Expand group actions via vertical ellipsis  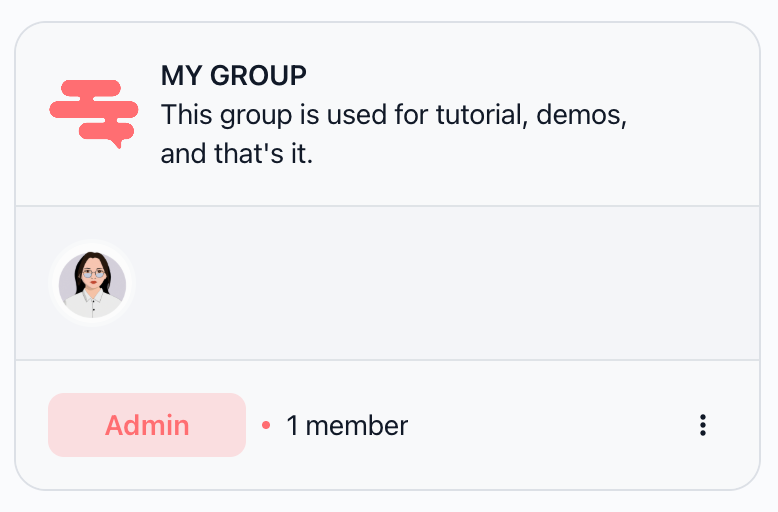click(703, 425)
